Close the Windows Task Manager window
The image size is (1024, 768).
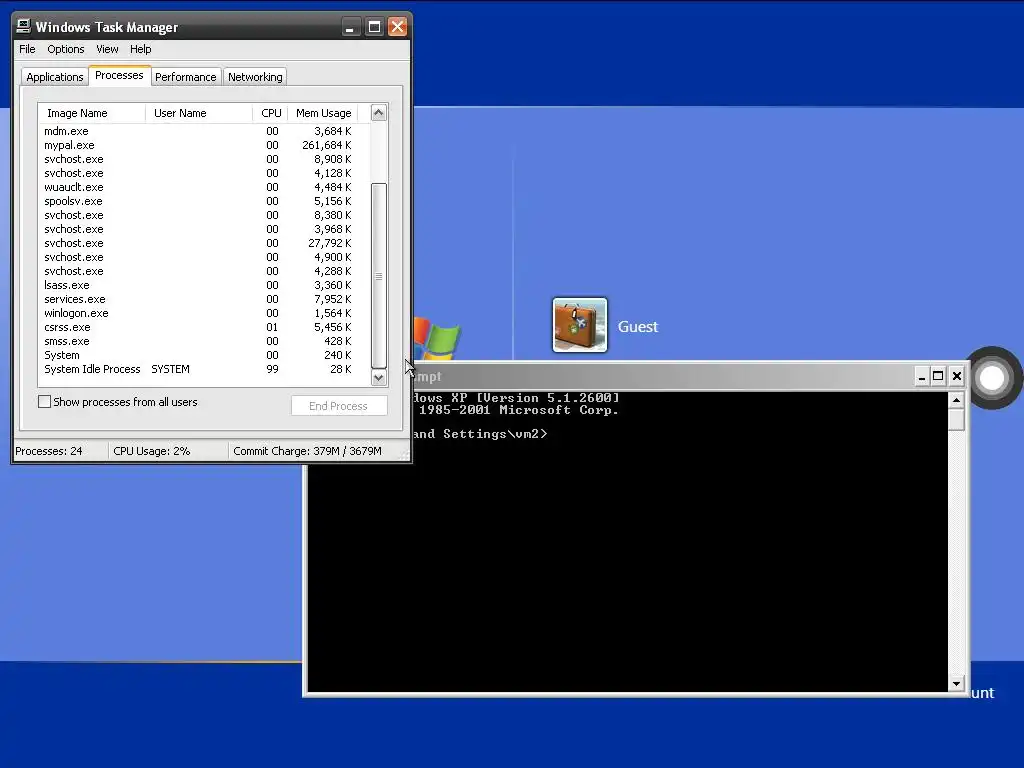[x=397, y=27]
